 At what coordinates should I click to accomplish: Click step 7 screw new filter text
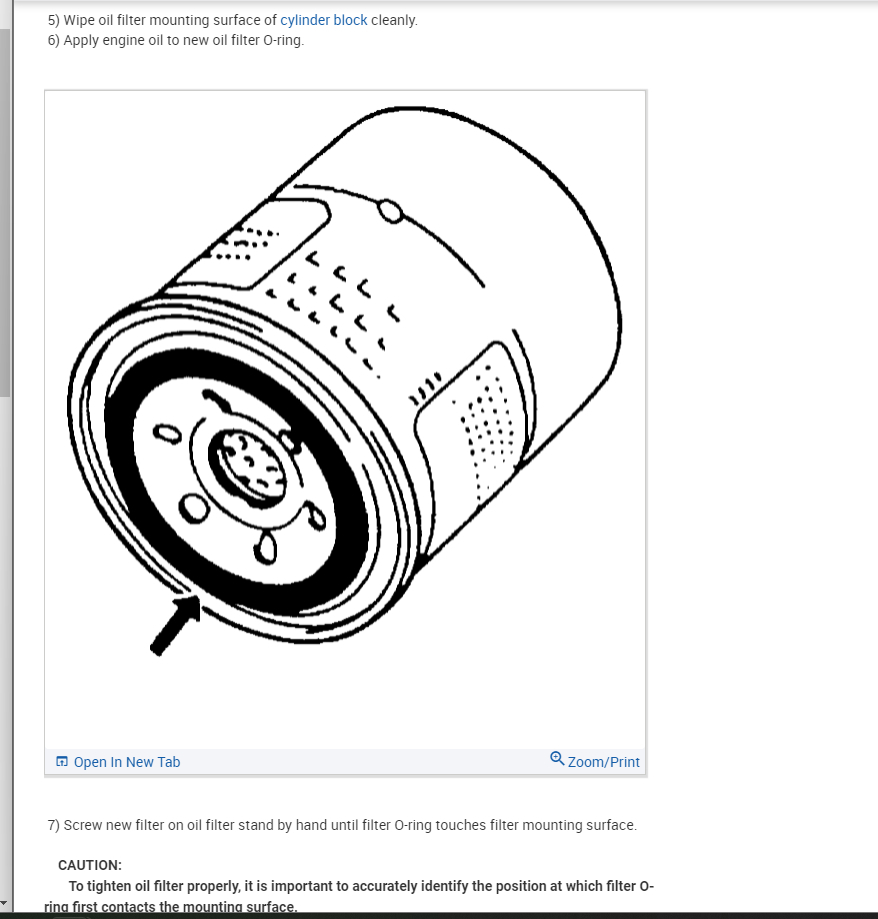pos(342,825)
